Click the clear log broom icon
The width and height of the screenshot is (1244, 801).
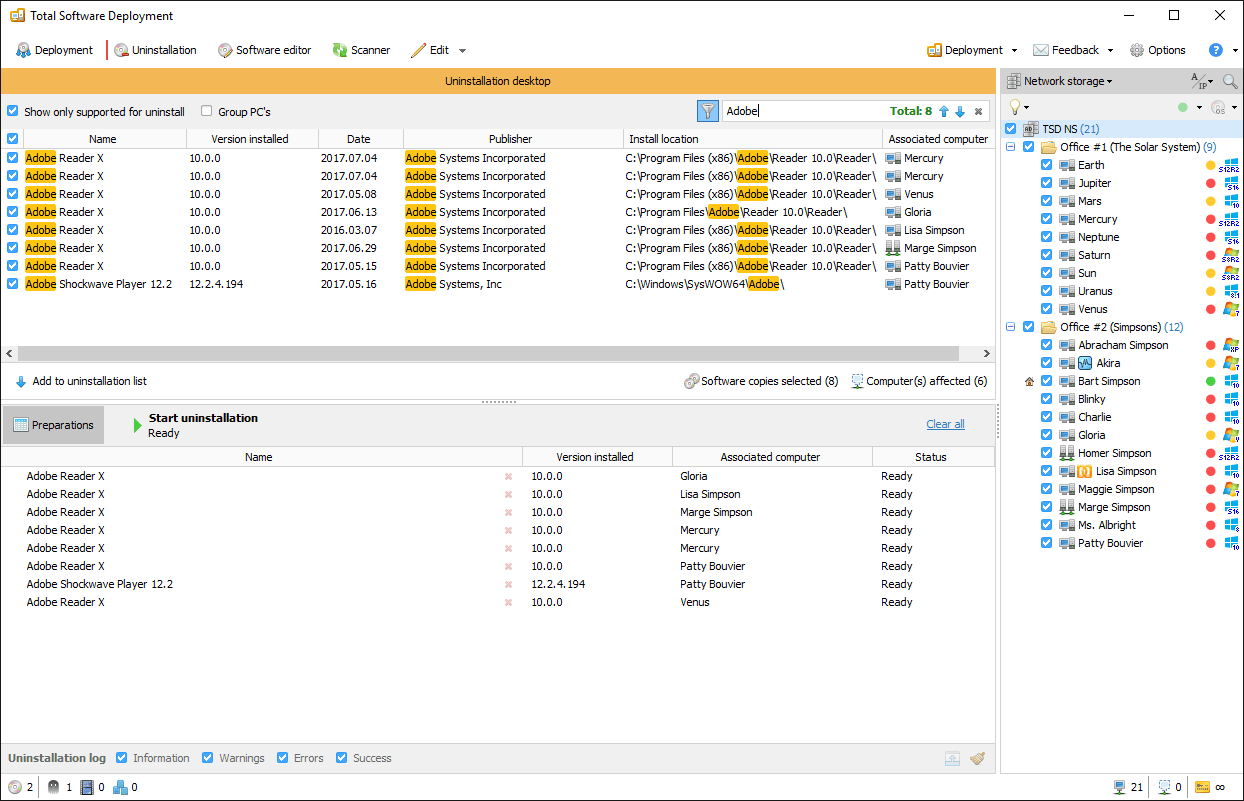[977, 758]
